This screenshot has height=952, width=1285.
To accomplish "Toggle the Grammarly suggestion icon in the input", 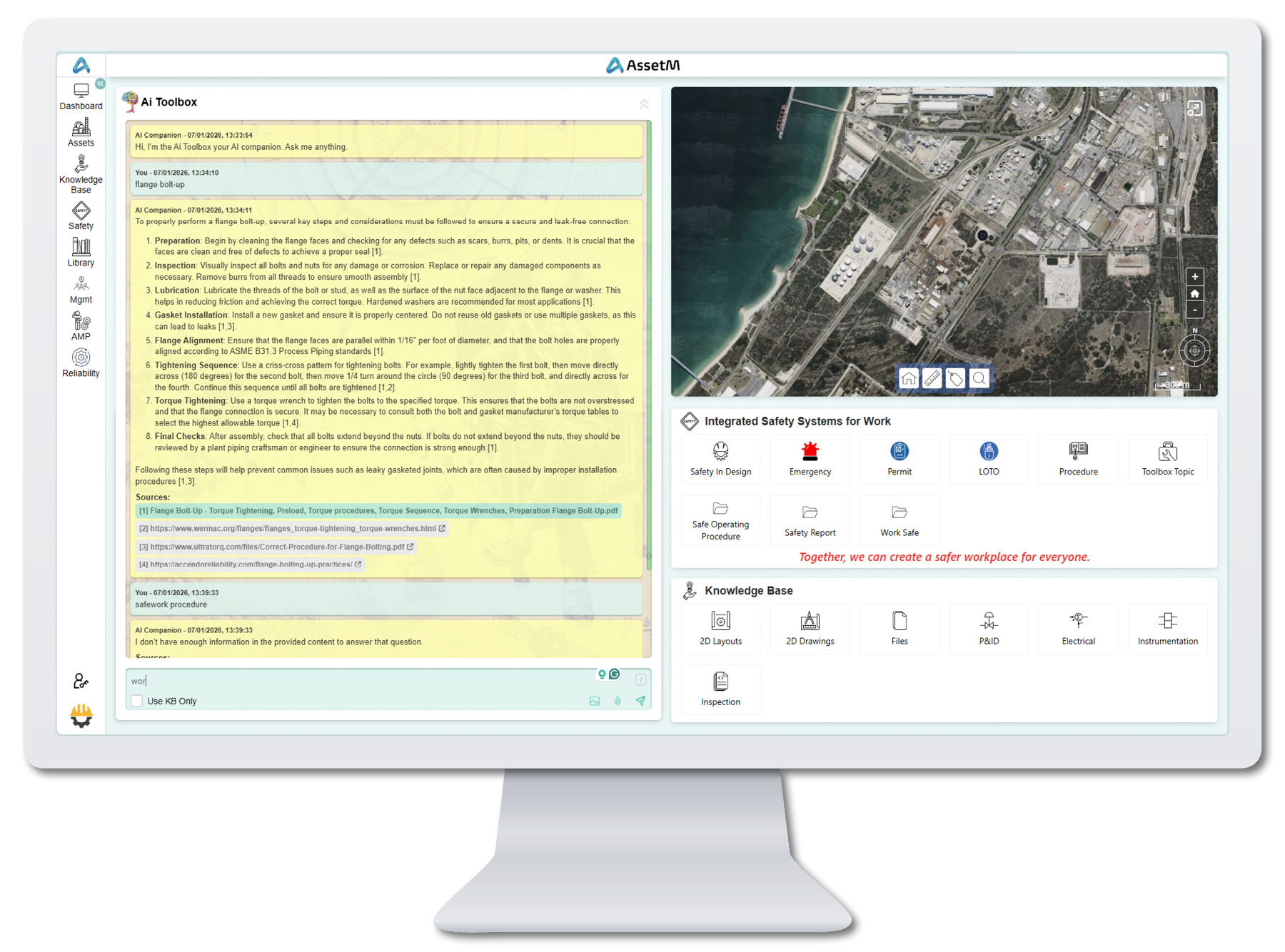I will [x=615, y=673].
